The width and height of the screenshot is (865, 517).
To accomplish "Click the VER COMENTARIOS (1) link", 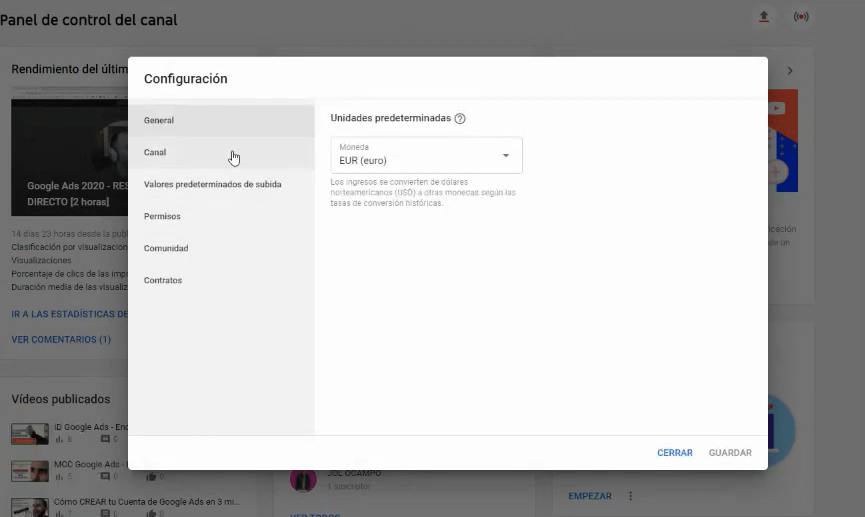I will pyautogui.click(x=61, y=339).
